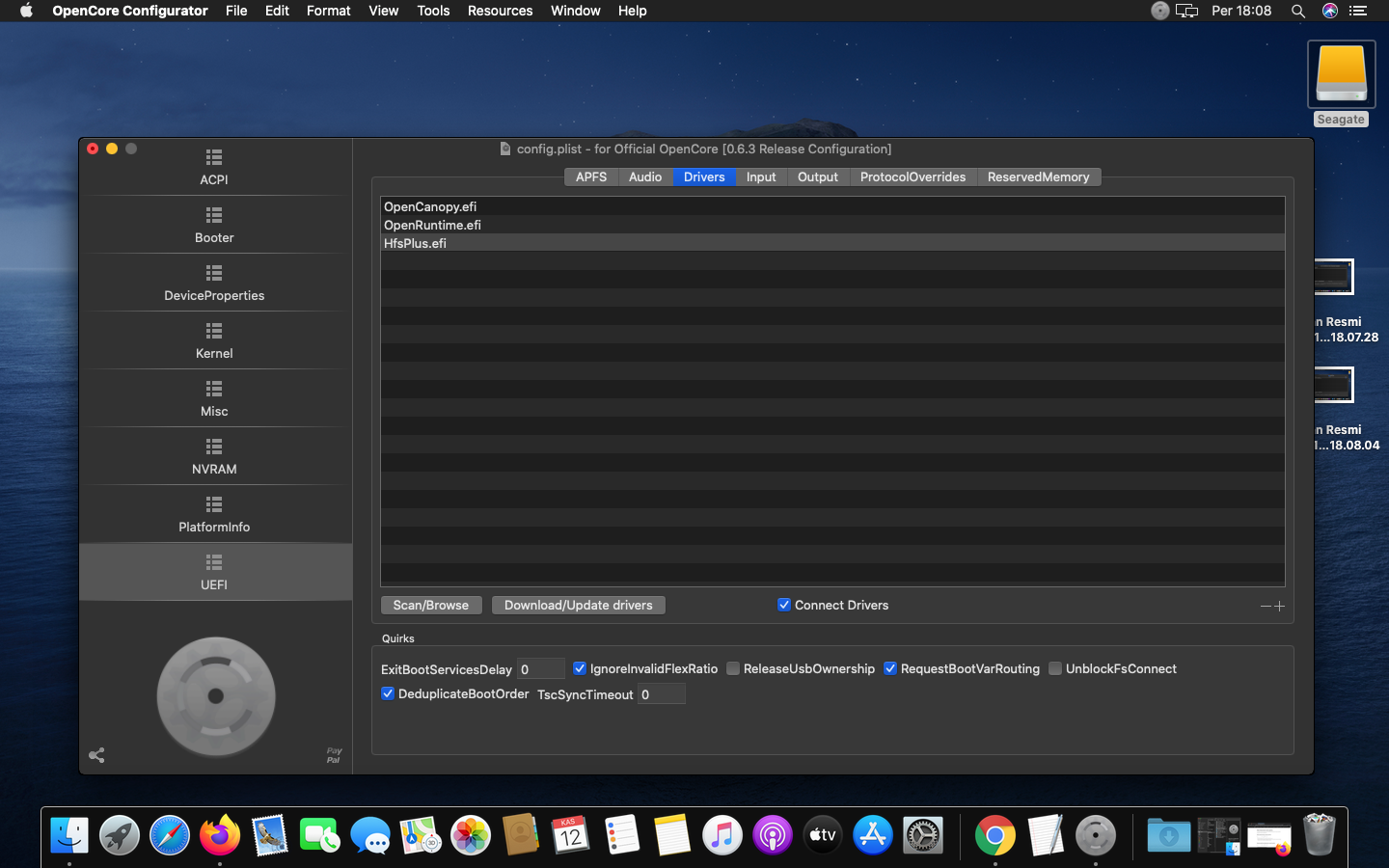Add a driver entry with plus button

[x=1280, y=606]
